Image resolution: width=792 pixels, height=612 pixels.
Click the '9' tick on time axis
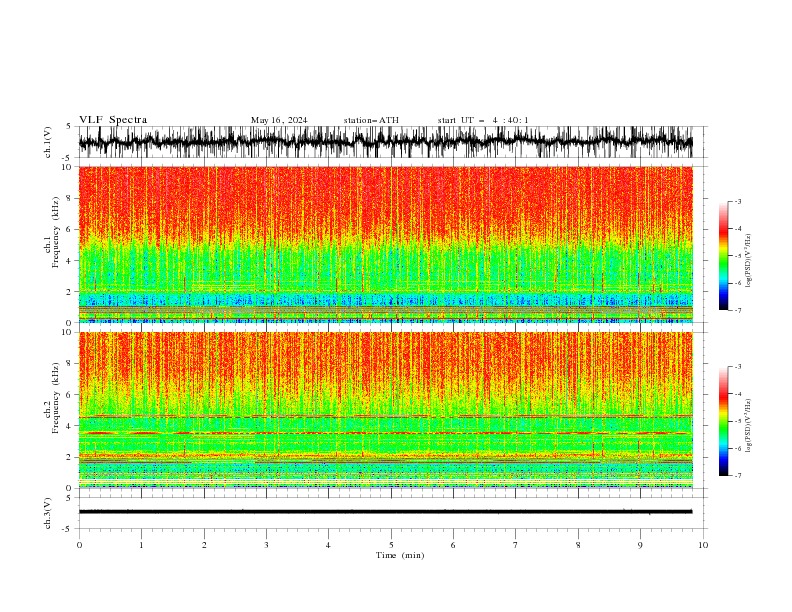(640, 545)
